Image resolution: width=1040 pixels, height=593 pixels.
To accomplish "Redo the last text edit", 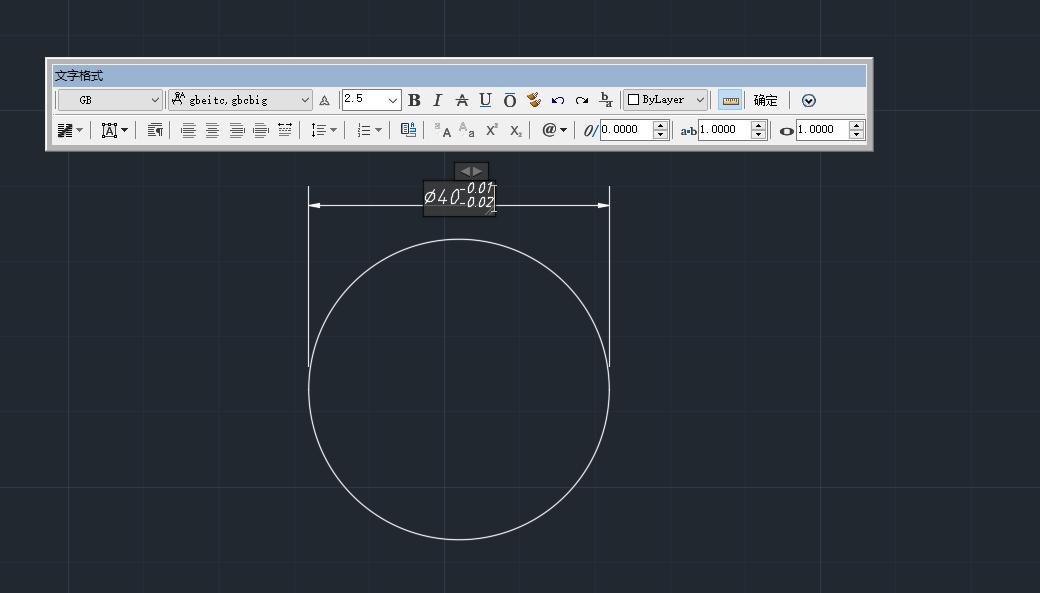I will 582,100.
